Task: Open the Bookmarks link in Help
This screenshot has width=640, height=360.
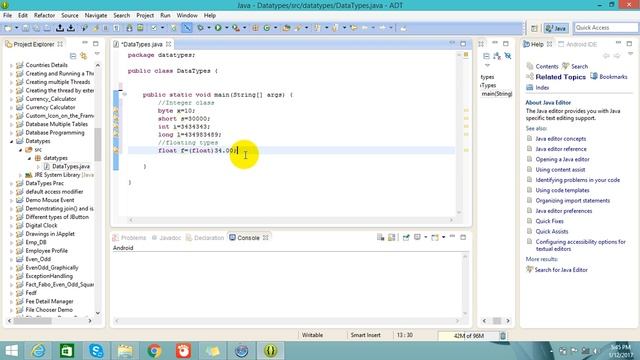Action: [x=613, y=76]
